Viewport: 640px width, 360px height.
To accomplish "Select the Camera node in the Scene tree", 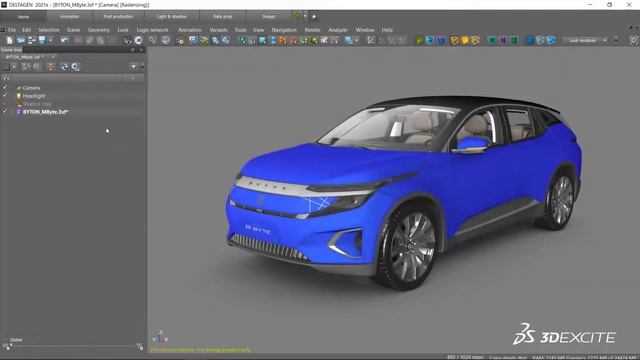I will [31, 88].
